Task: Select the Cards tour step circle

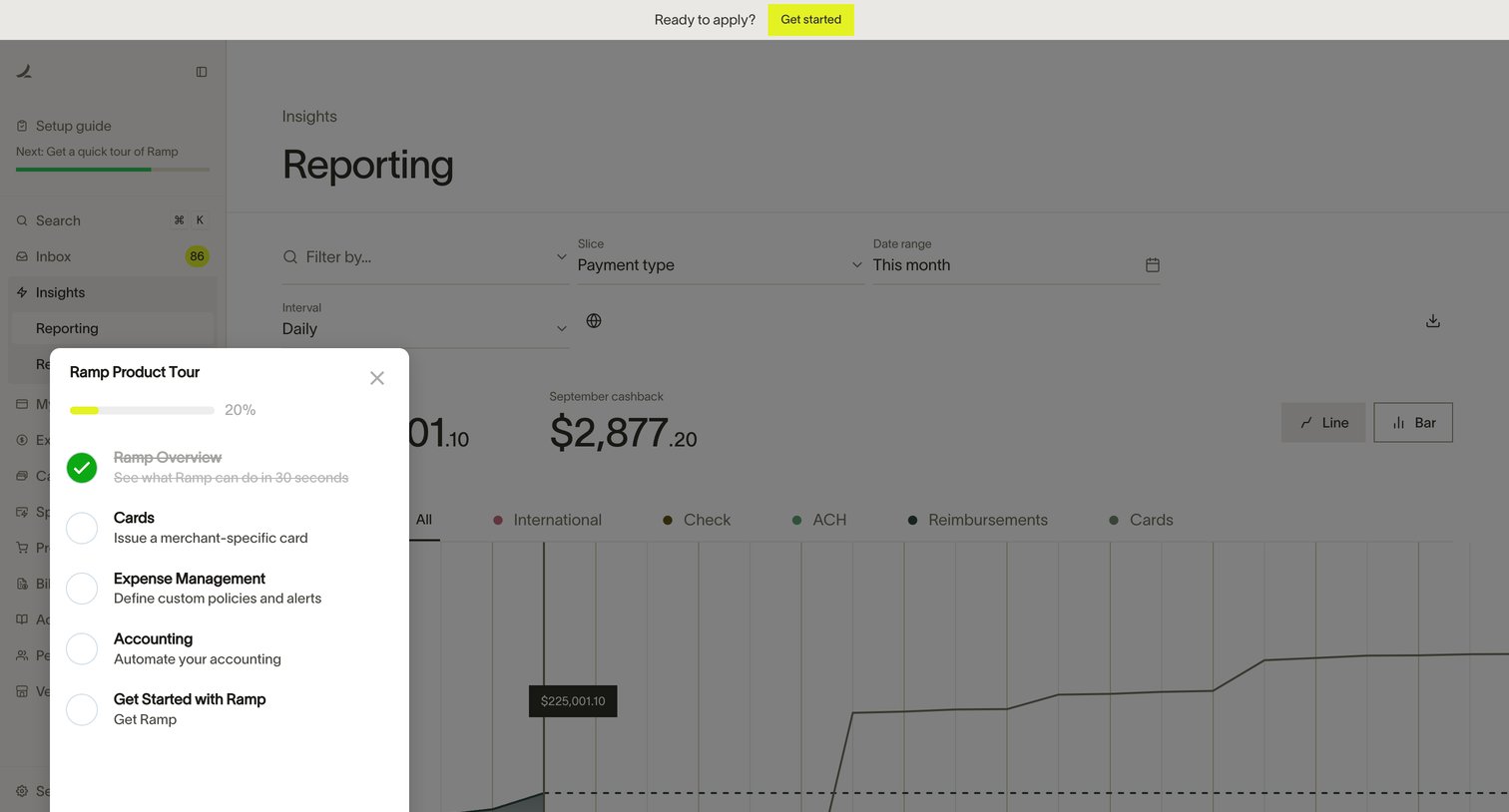Action: pyautogui.click(x=82, y=528)
